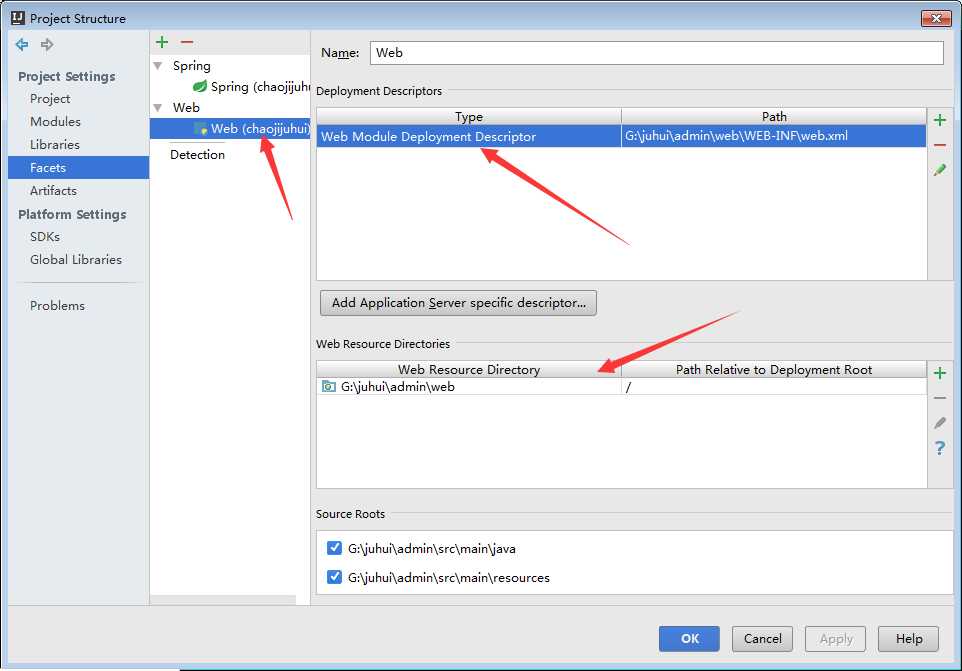Click the Help button
This screenshot has width=962, height=671.
pyautogui.click(x=909, y=638)
